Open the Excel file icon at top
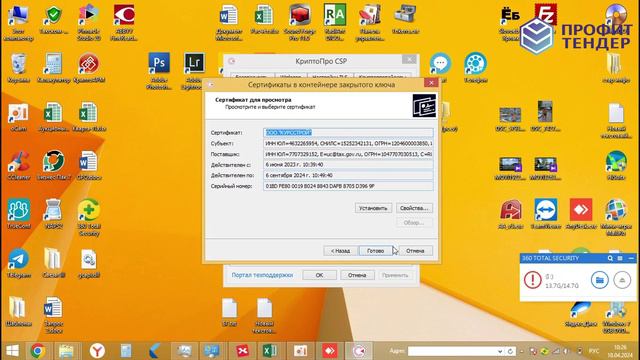The height and width of the screenshot is (360, 640). (x=264, y=19)
